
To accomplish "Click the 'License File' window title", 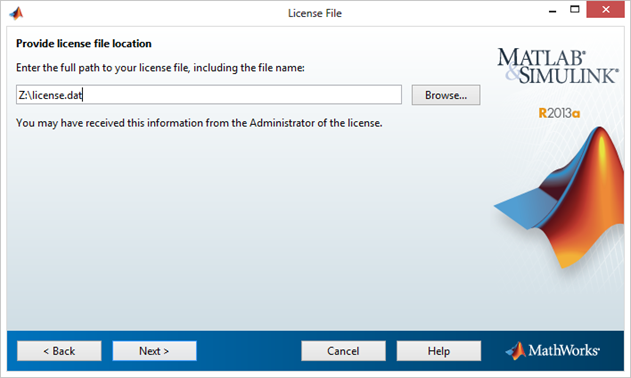I will (315, 13).
